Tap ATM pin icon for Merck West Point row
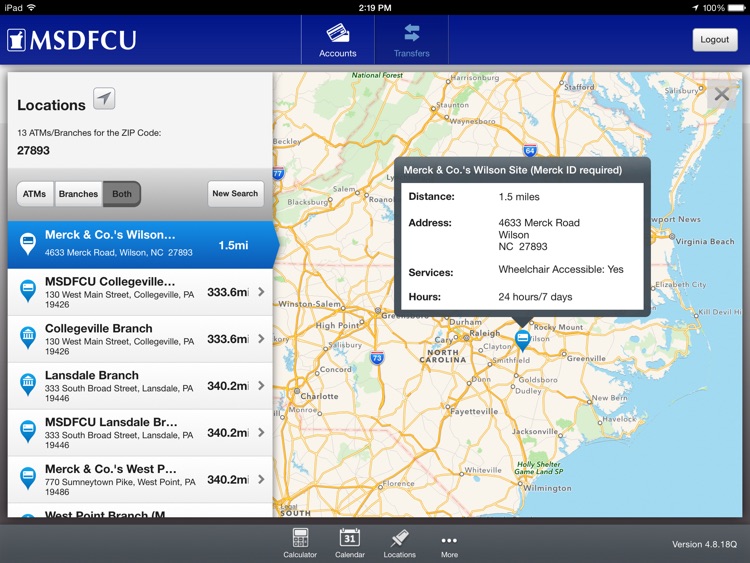This screenshot has height=563, width=750. pyautogui.click(x=28, y=478)
